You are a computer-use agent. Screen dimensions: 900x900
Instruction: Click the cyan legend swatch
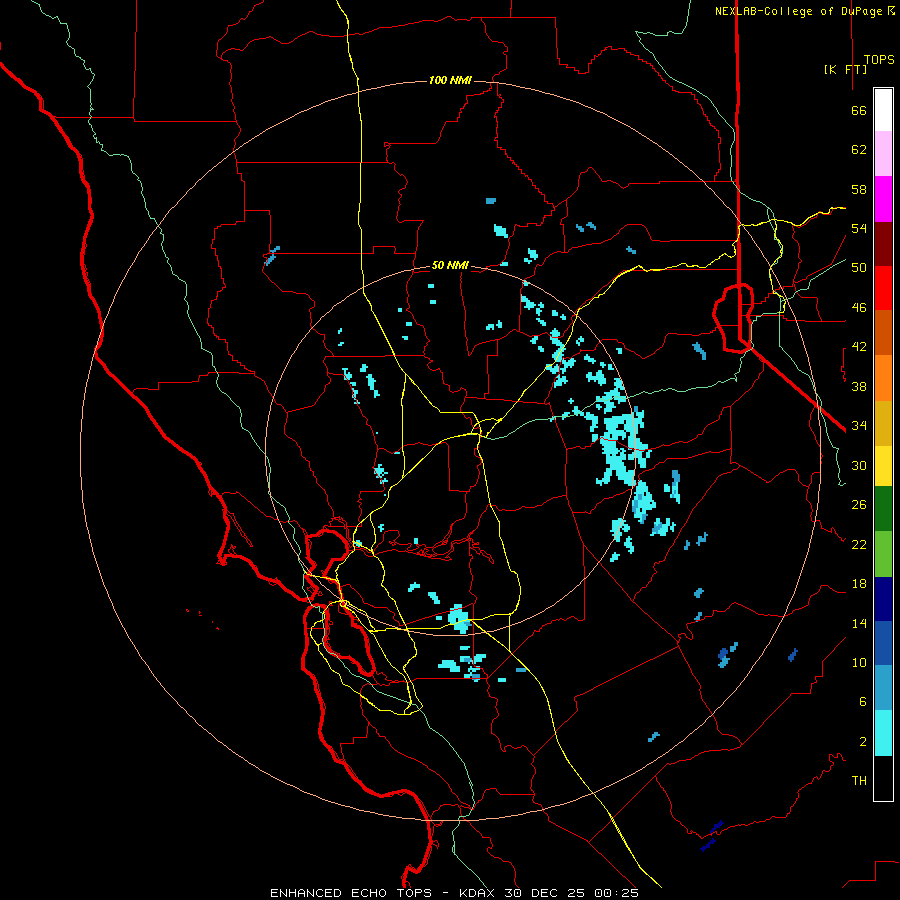point(883,733)
